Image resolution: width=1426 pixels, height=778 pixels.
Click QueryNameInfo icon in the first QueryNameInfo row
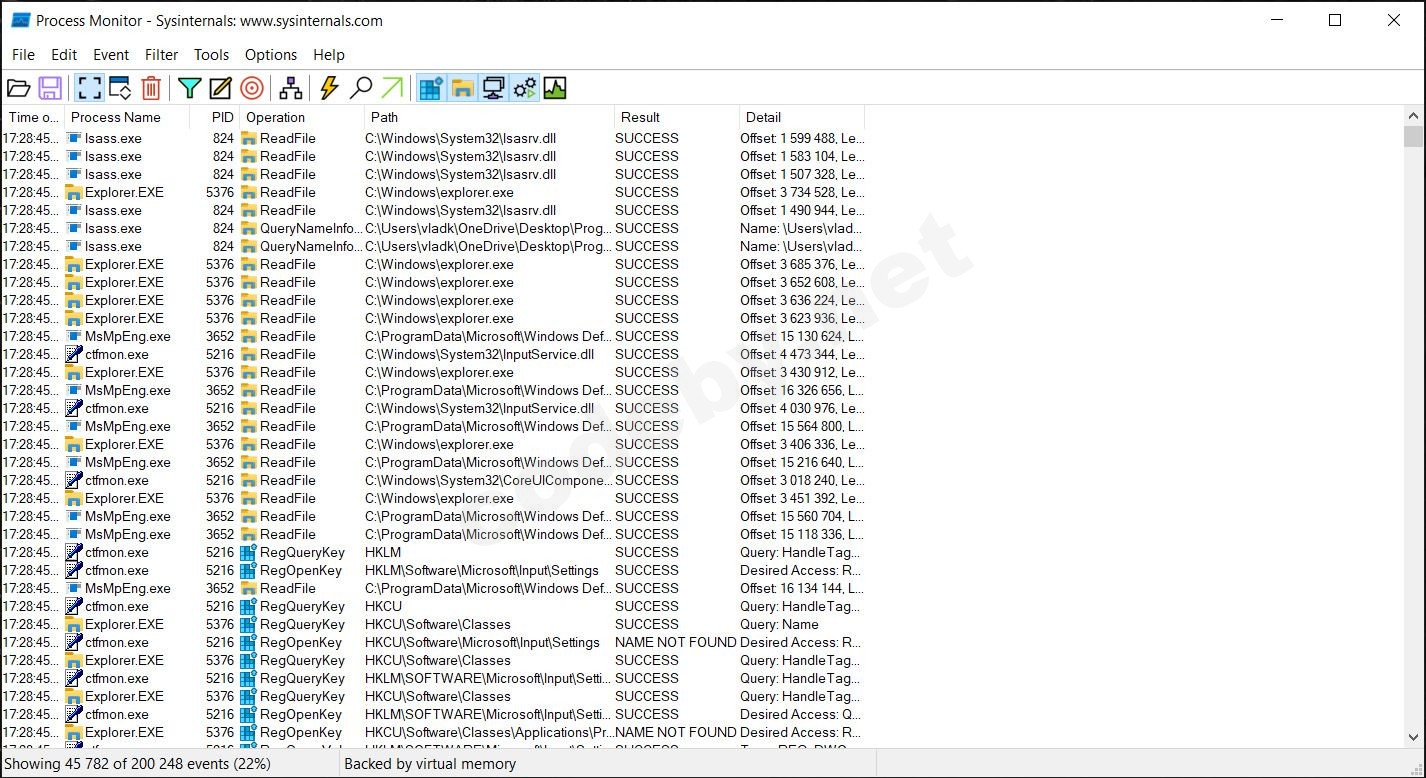[x=249, y=228]
